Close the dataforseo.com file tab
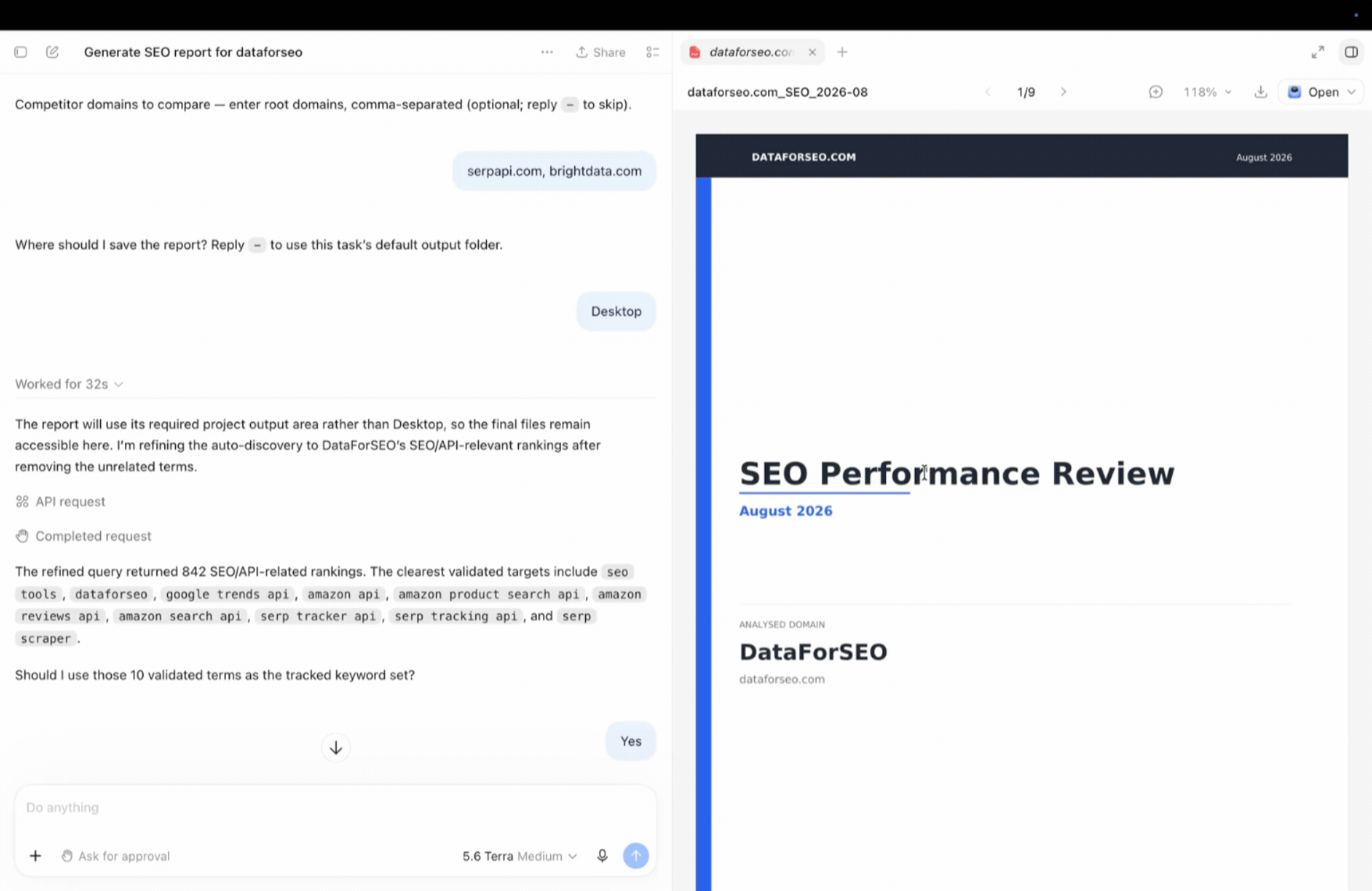This screenshot has height=891, width=1372. (812, 52)
